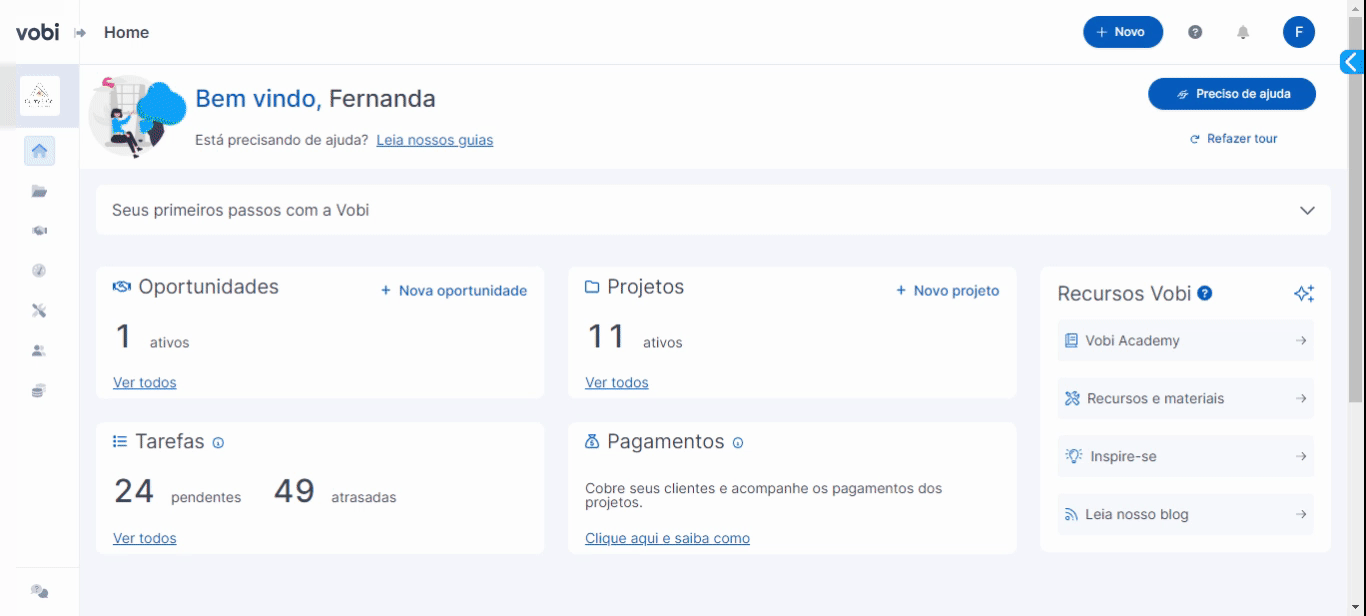This screenshot has height=616, width=1366.
Task: Click the Projetos card title
Action: pyautogui.click(x=645, y=287)
